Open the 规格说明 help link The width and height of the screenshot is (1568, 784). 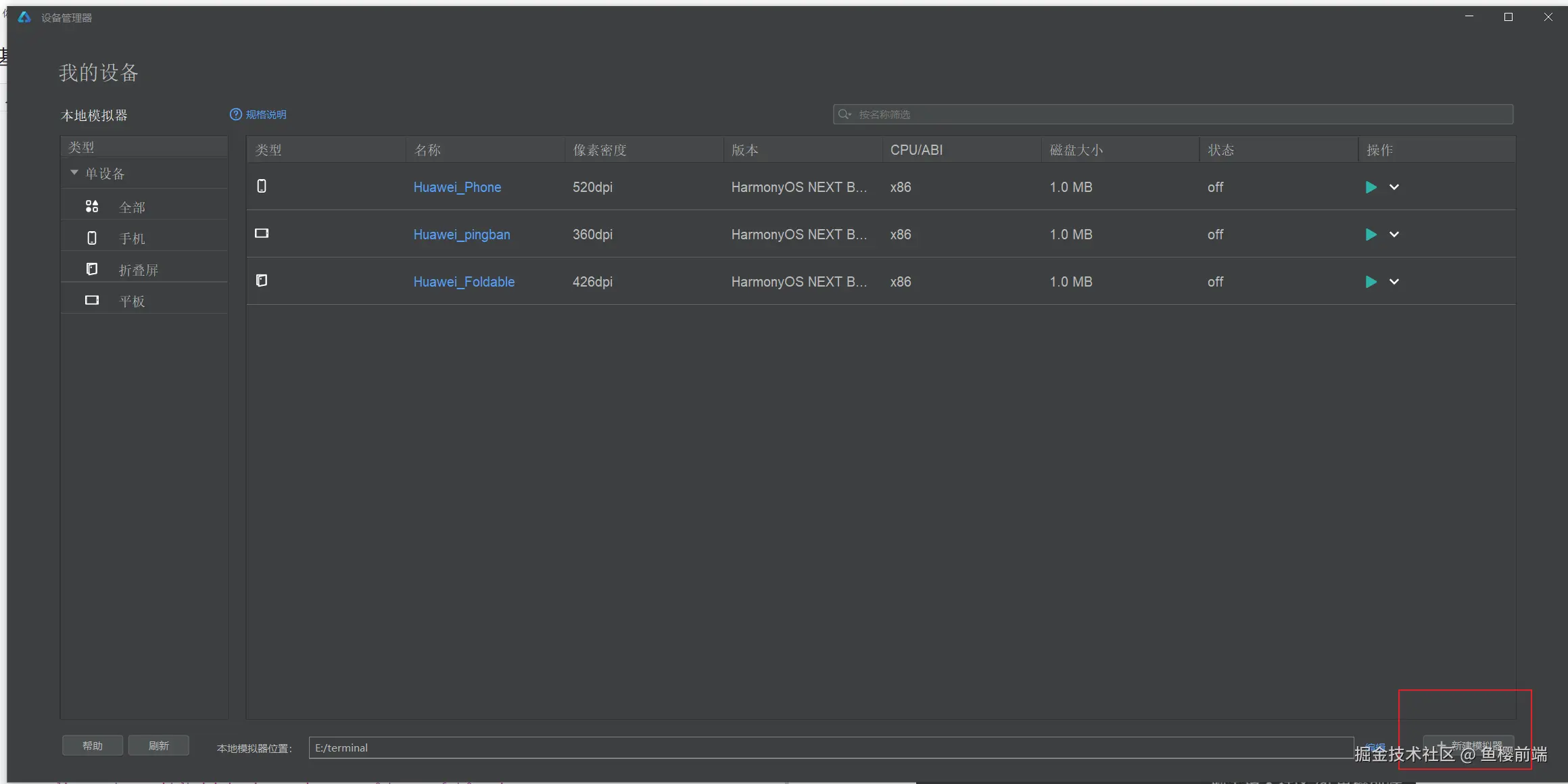pos(265,115)
